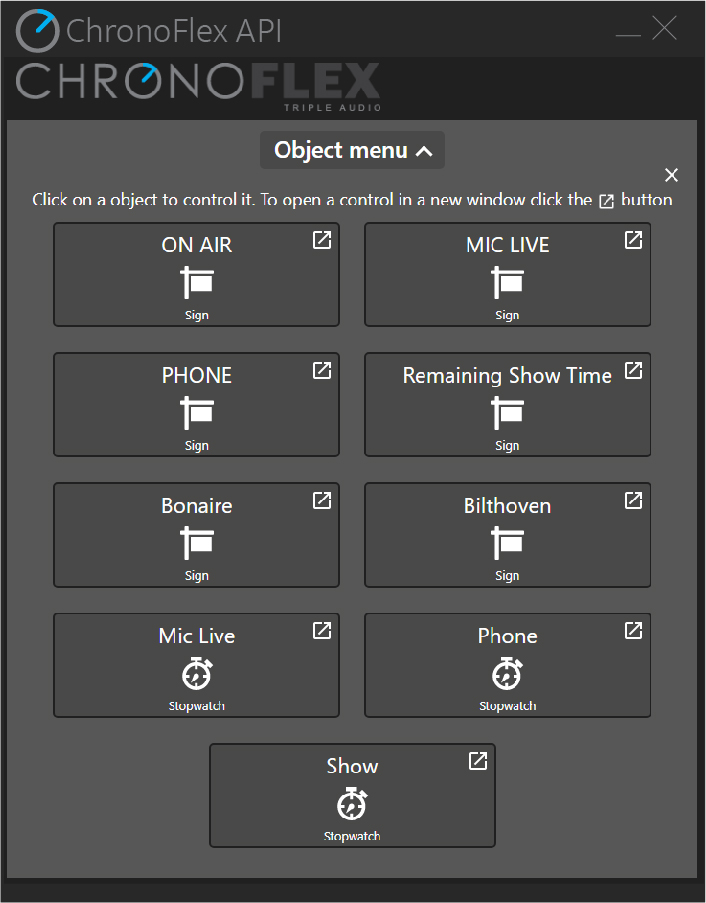The image size is (706, 903).
Task: Click the chevron beside Object menu
Action: pyautogui.click(x=424, y=152)
